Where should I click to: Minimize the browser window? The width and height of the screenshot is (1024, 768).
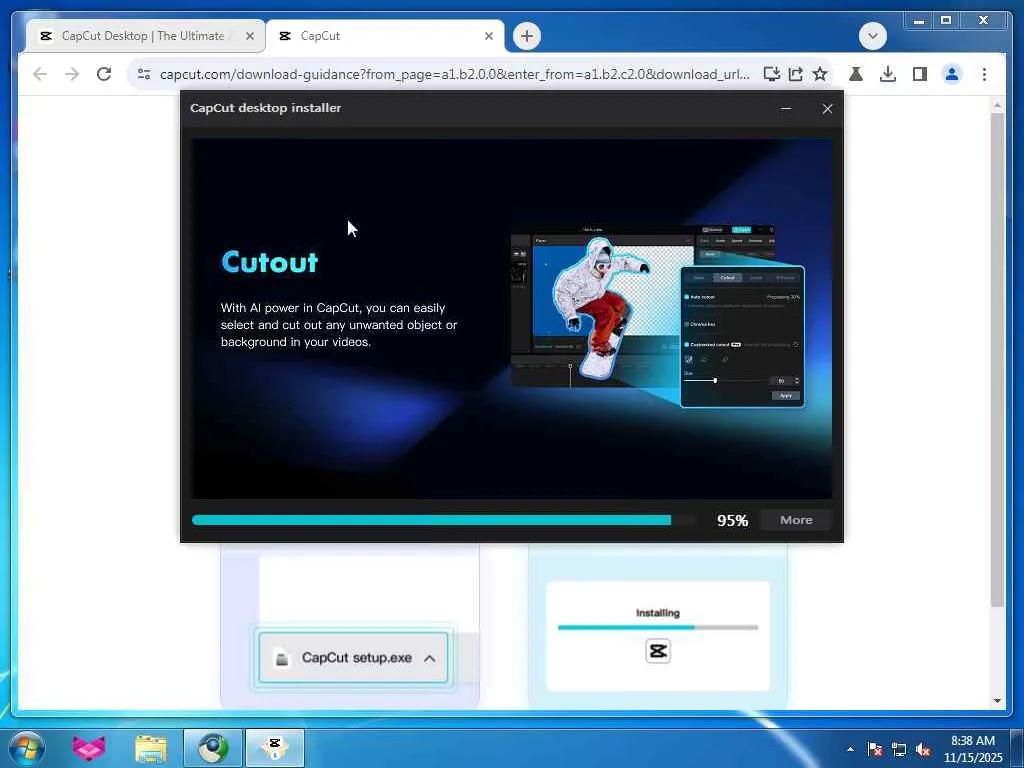pyautogui.click(x=918, y=21)
